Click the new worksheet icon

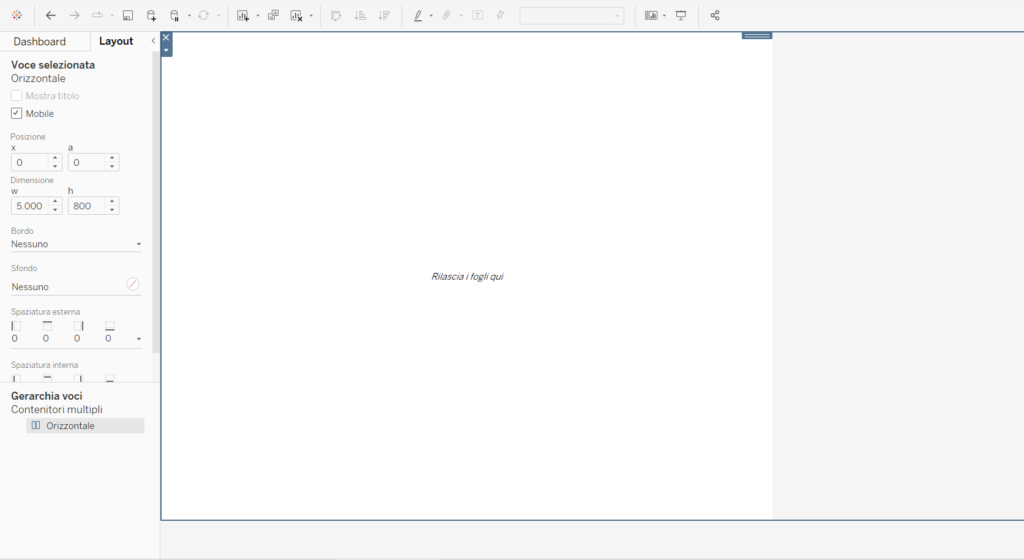tap(243, 16)
